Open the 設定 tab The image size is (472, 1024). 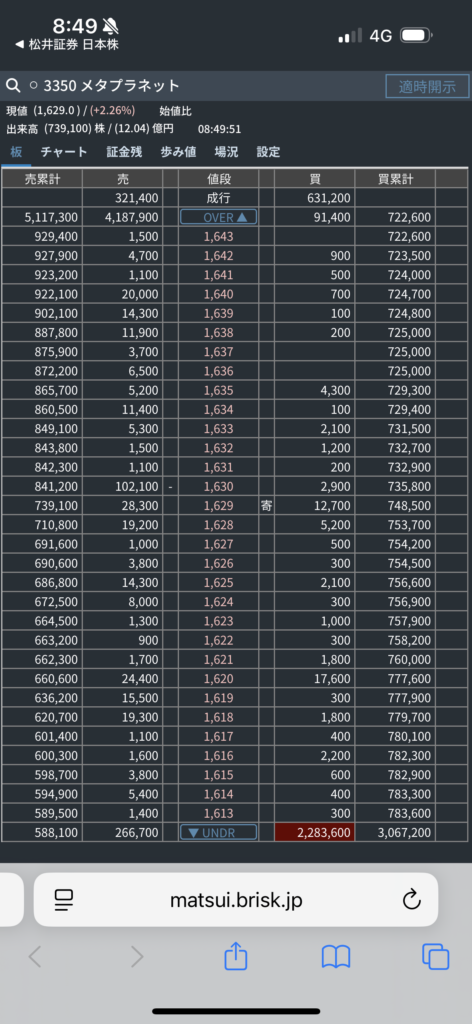[x=268, y=152]
